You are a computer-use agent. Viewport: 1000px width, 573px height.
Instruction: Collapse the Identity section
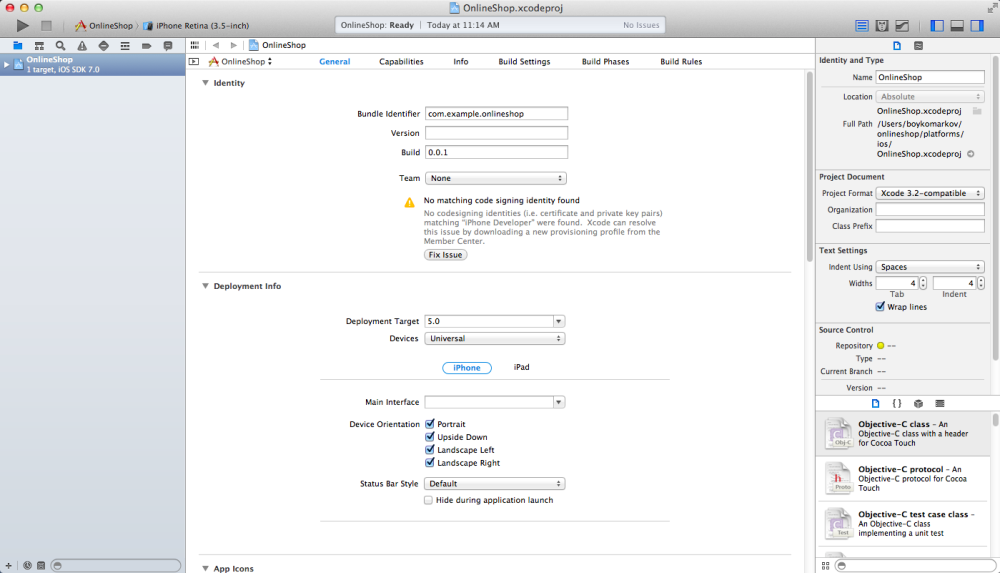(x=205, y=83)
